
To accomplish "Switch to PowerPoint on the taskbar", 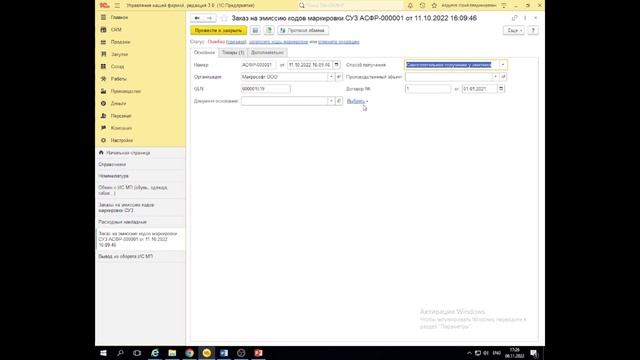I will 258,353.
